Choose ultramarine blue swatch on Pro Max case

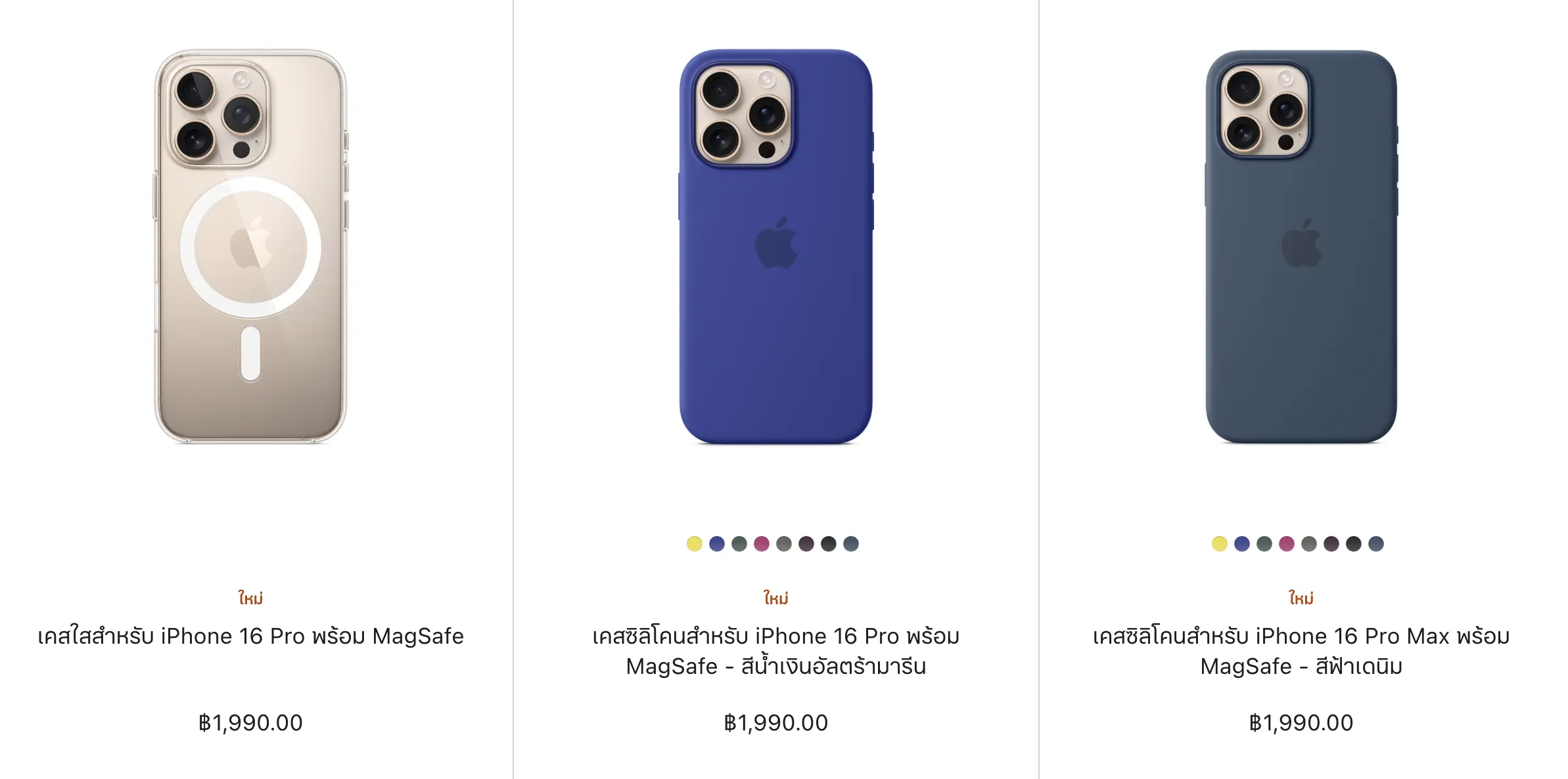pos(1242,544)
